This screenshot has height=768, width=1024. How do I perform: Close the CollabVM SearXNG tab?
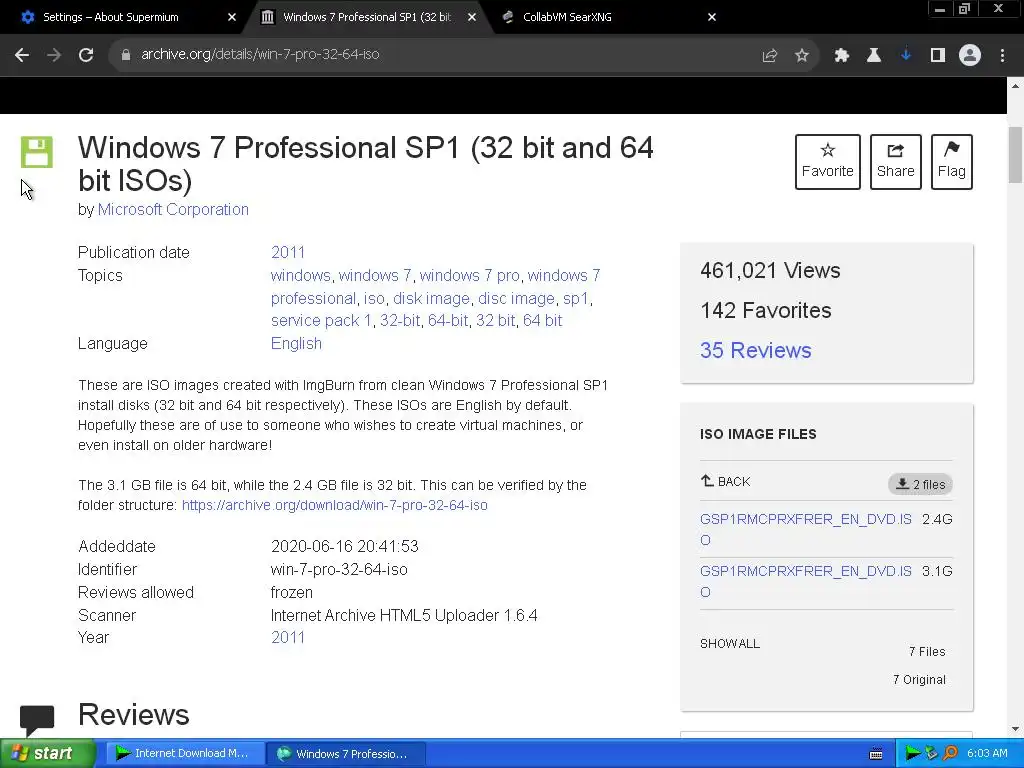712,18
